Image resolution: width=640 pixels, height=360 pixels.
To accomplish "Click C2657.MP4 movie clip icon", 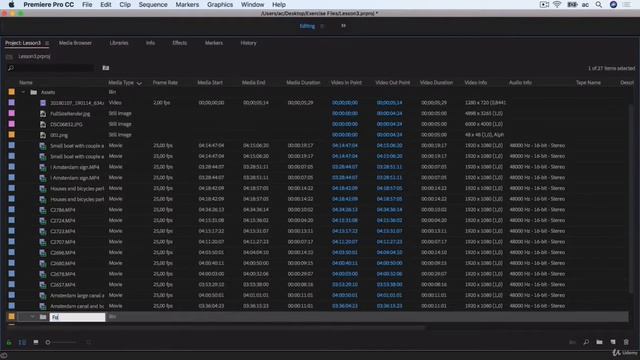I will tap(43, 284).
